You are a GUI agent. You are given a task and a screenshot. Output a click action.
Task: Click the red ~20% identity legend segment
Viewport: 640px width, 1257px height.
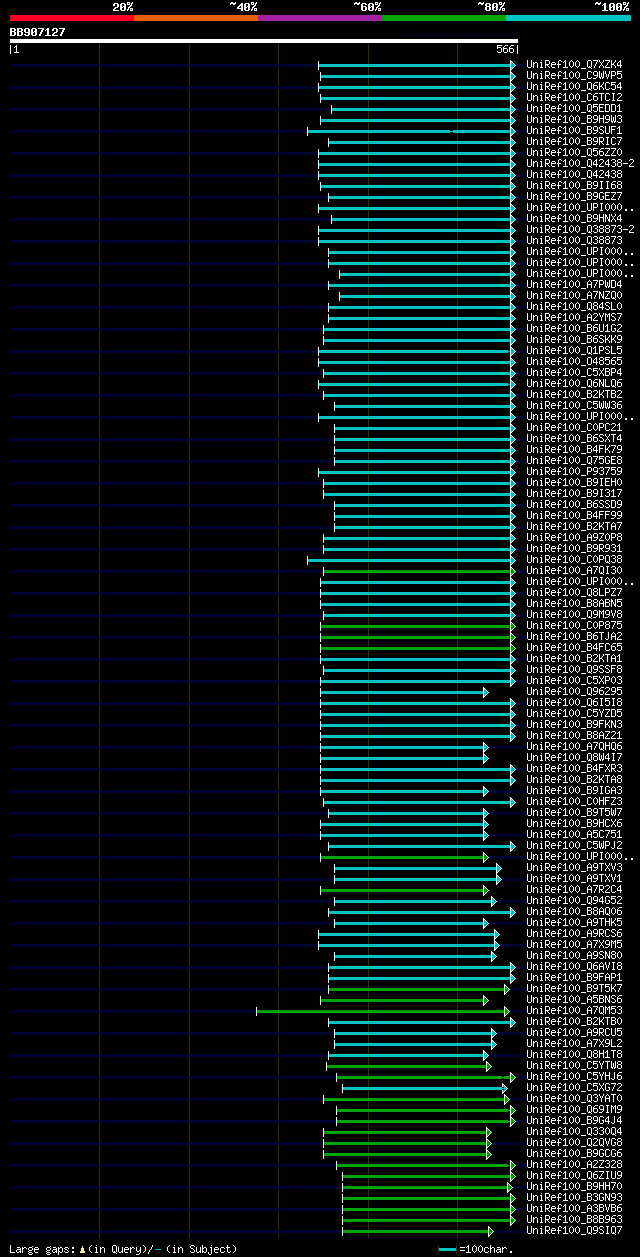tap(72, 18)
